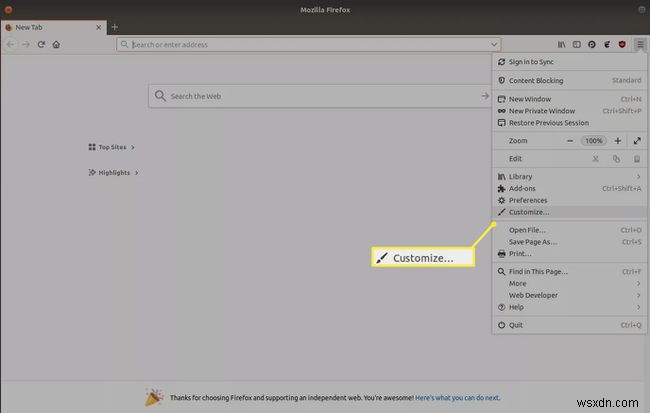
Task: Select Print... menu entry
Action: pyautogui.click(x=569, y=254)
